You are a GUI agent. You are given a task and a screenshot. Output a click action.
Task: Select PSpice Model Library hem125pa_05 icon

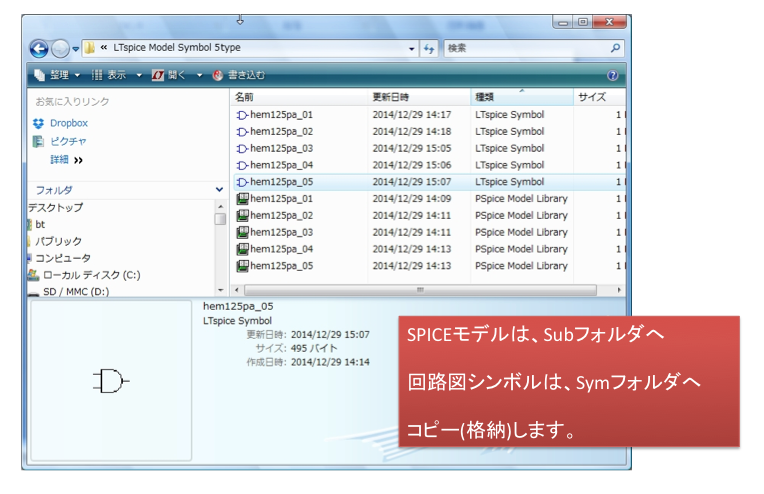coord(243,266)
